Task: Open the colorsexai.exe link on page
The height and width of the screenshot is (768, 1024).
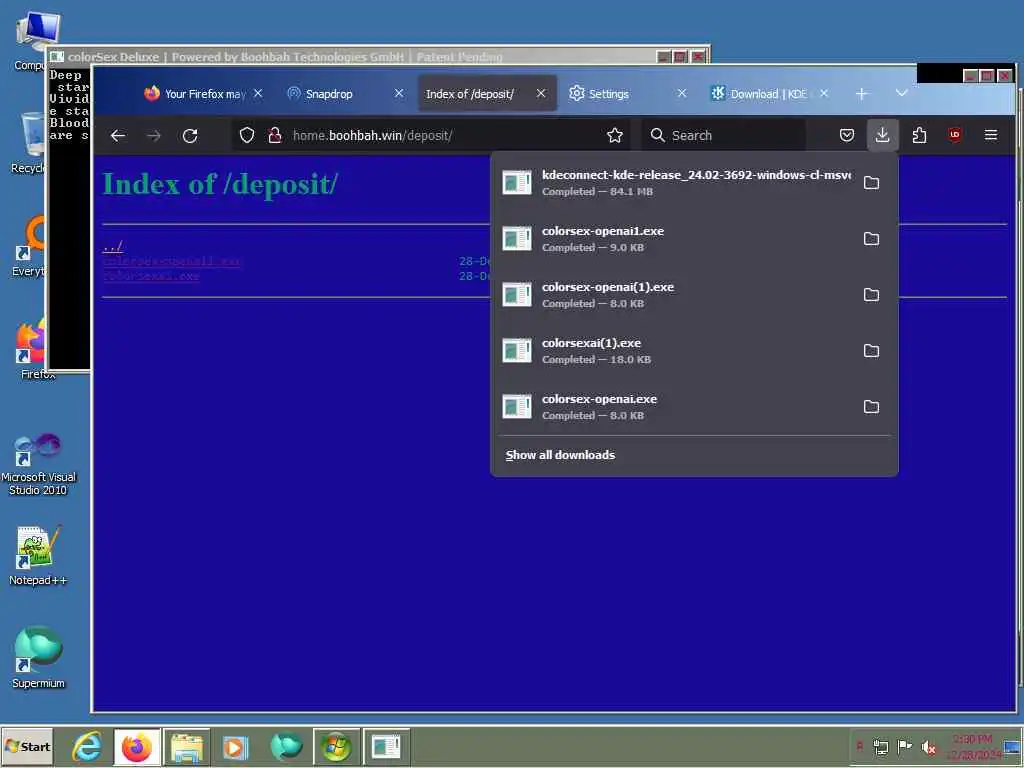Action: pos(152,276)
